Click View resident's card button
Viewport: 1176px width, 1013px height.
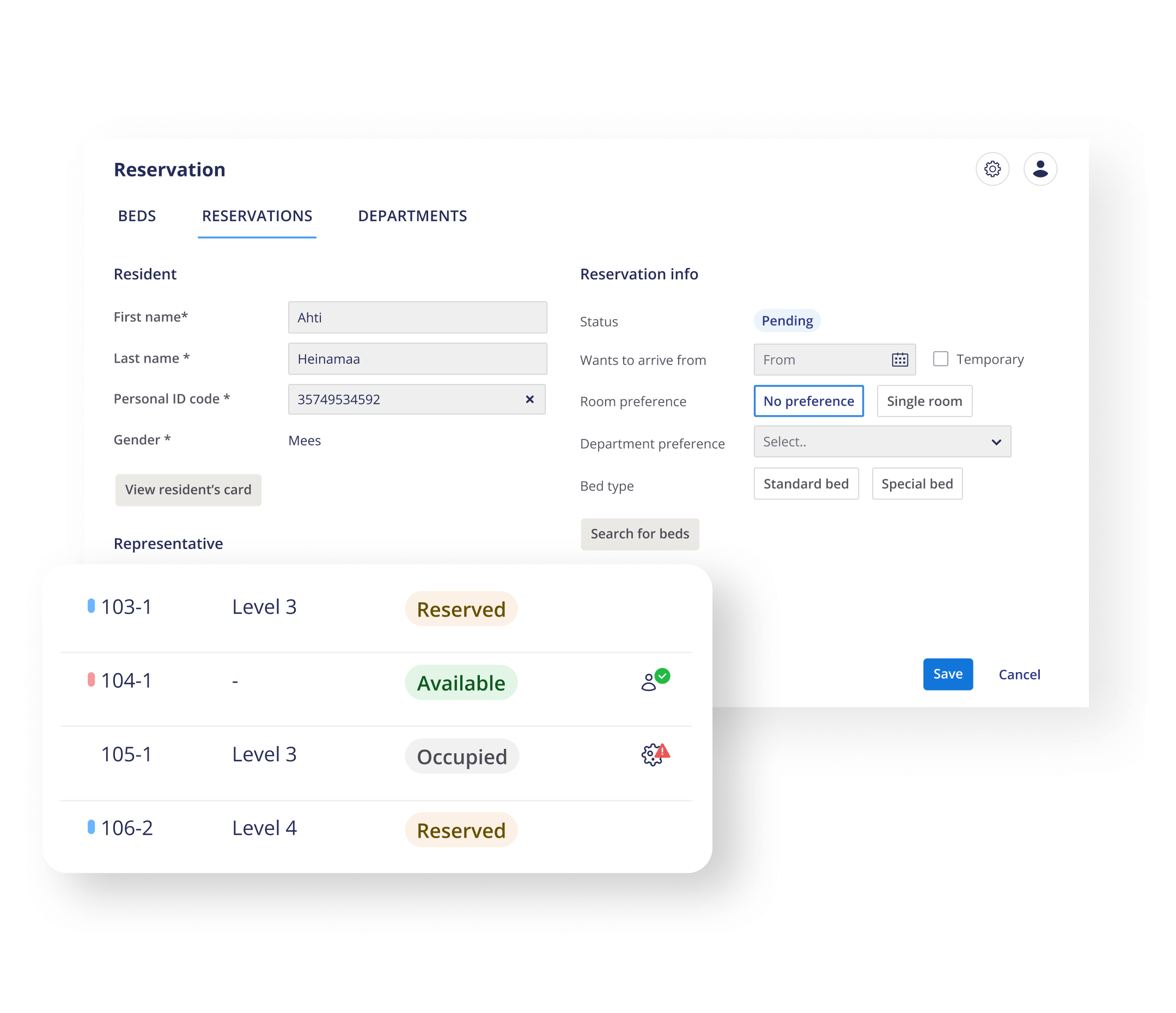[x=188, y=490]
